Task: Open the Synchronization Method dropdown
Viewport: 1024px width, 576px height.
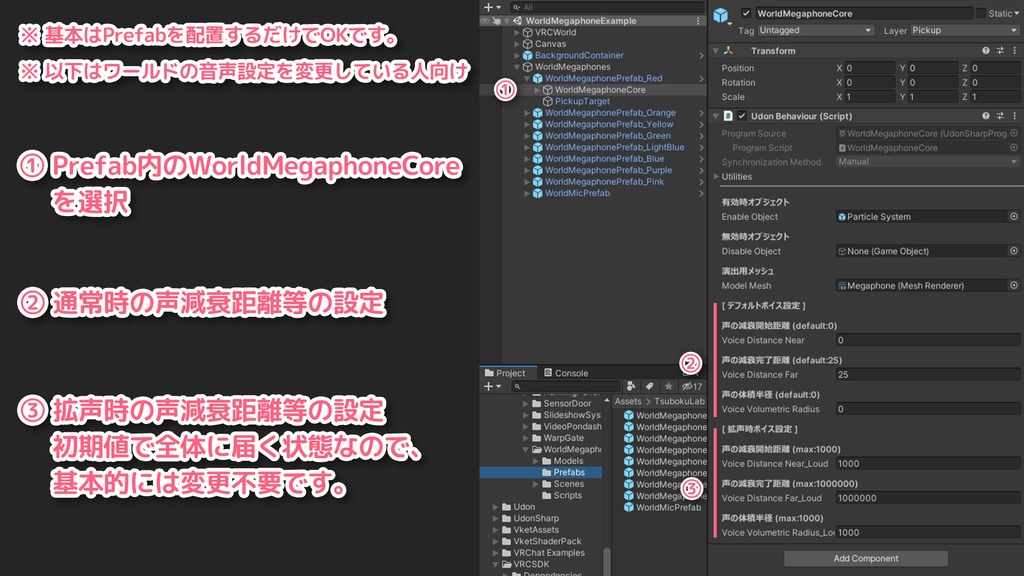Action: click(x=926, y=160)
